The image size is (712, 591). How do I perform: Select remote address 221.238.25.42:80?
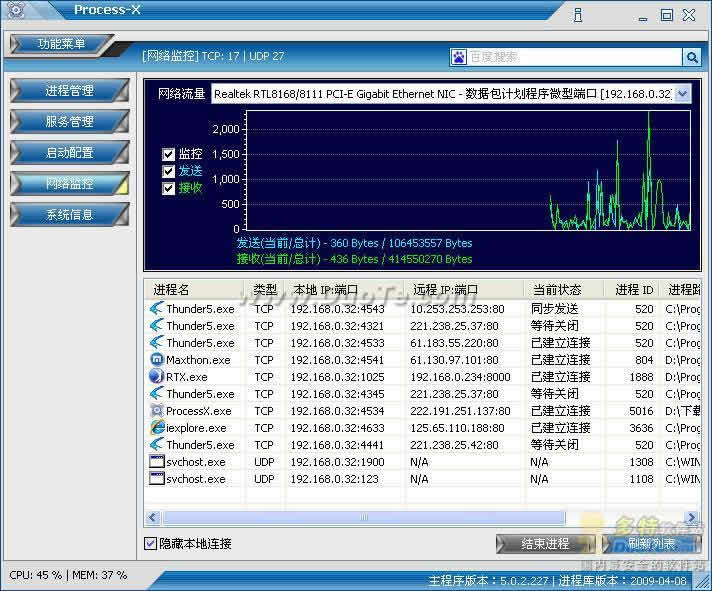point(454,445)
